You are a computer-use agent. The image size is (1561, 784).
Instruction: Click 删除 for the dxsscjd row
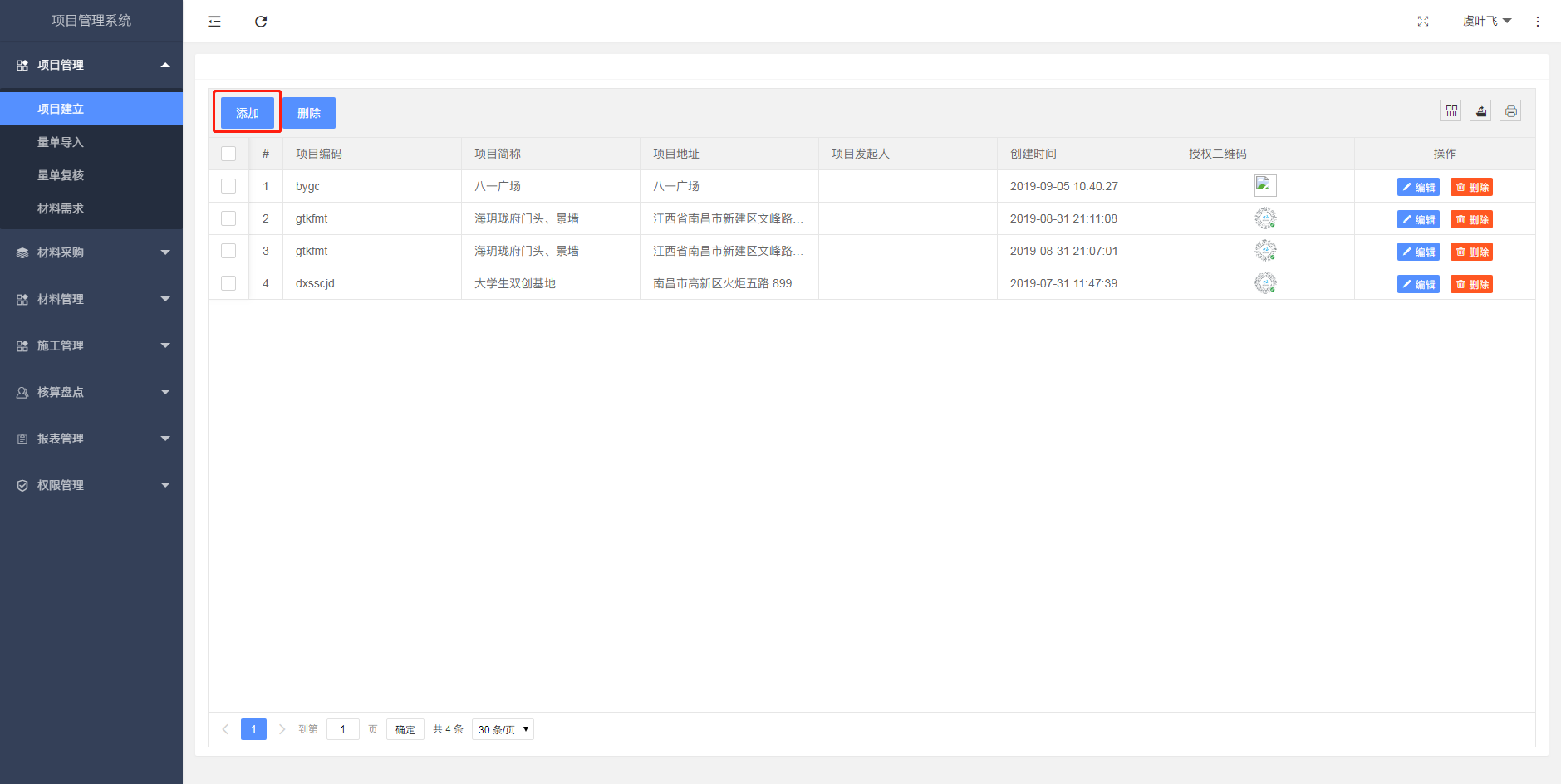point(1471,284)
